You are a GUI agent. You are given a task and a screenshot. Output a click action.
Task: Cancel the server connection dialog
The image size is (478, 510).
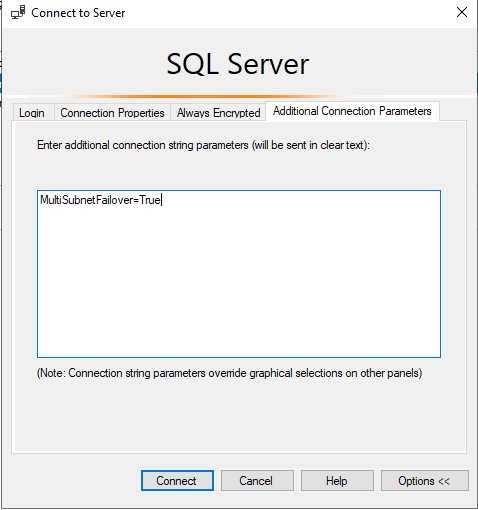pos(257,481)
